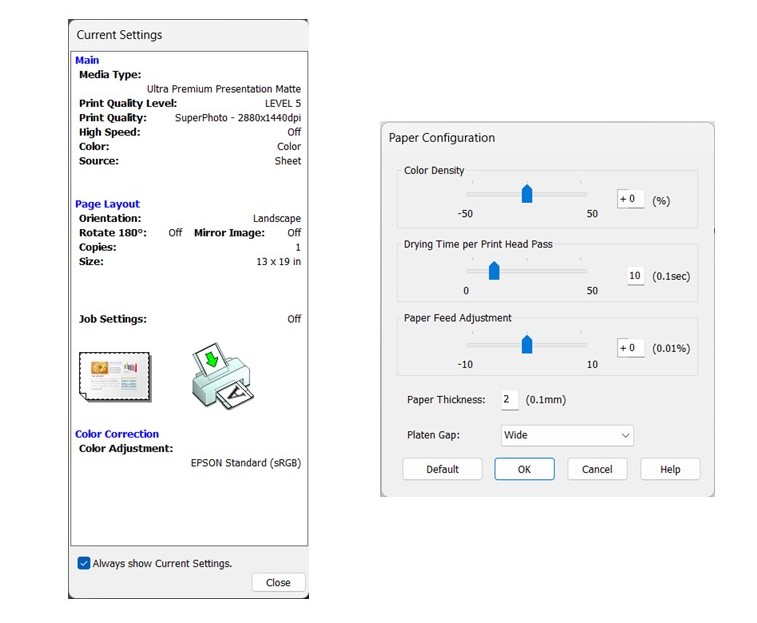This screenshot has height=623, width=757.
Task: Click the Current Settings title
Action: pos(119,35)
